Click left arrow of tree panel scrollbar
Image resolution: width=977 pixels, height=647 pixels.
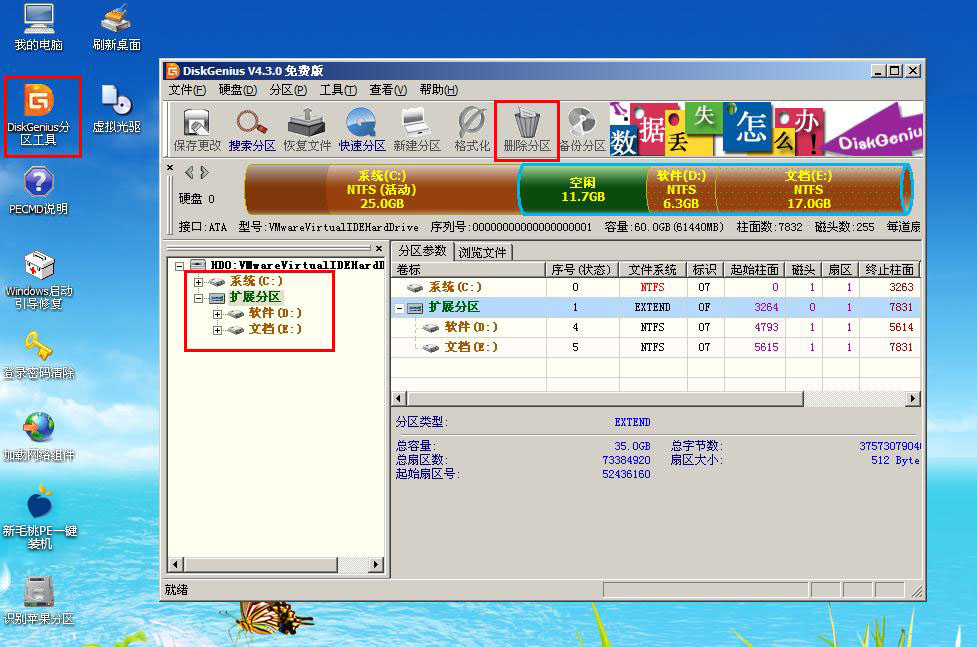(176, 565)
